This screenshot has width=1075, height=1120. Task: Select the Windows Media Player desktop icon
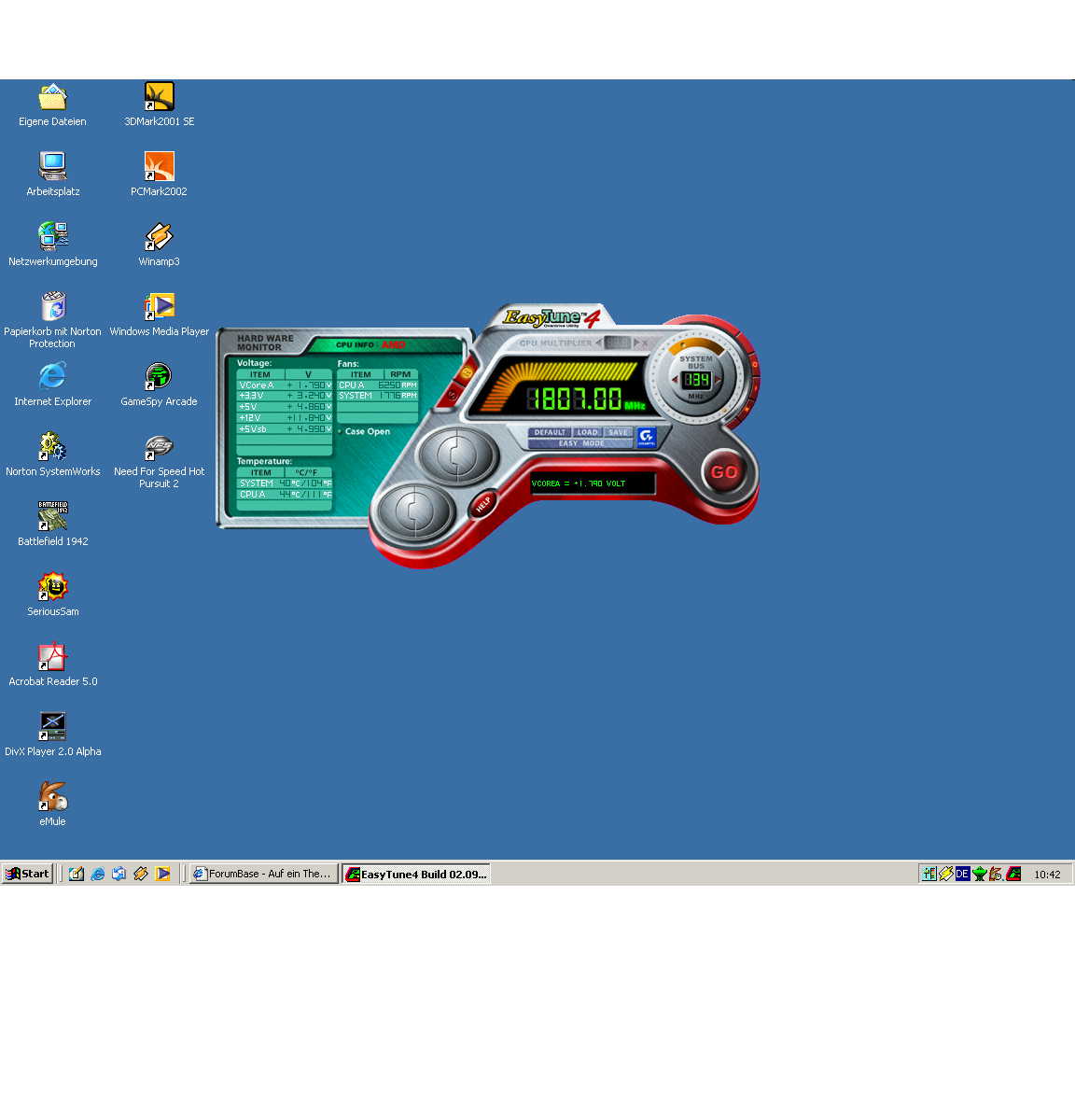(159, 315)
